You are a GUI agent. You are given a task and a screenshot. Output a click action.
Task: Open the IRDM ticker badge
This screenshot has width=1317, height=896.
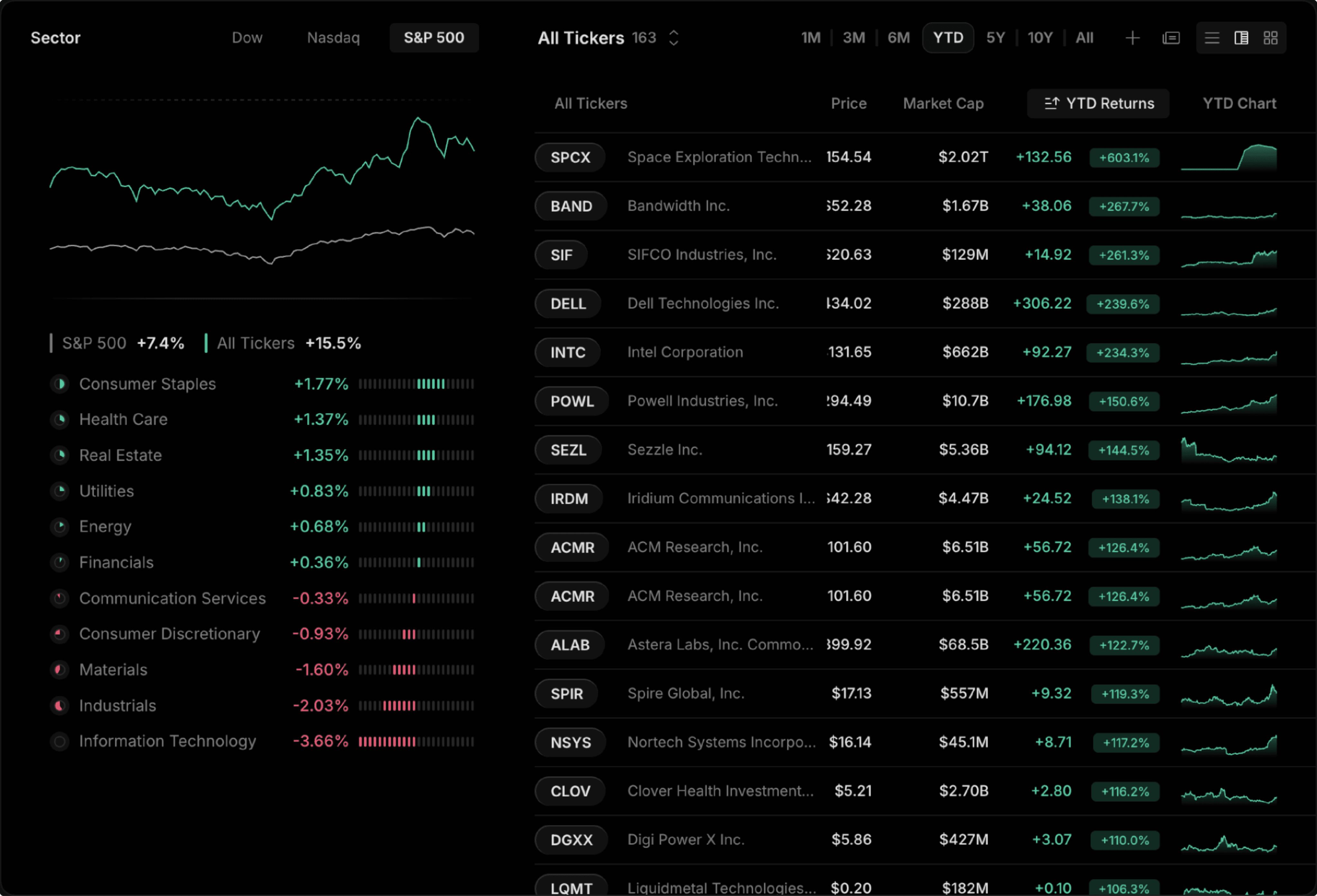point(569,498)
